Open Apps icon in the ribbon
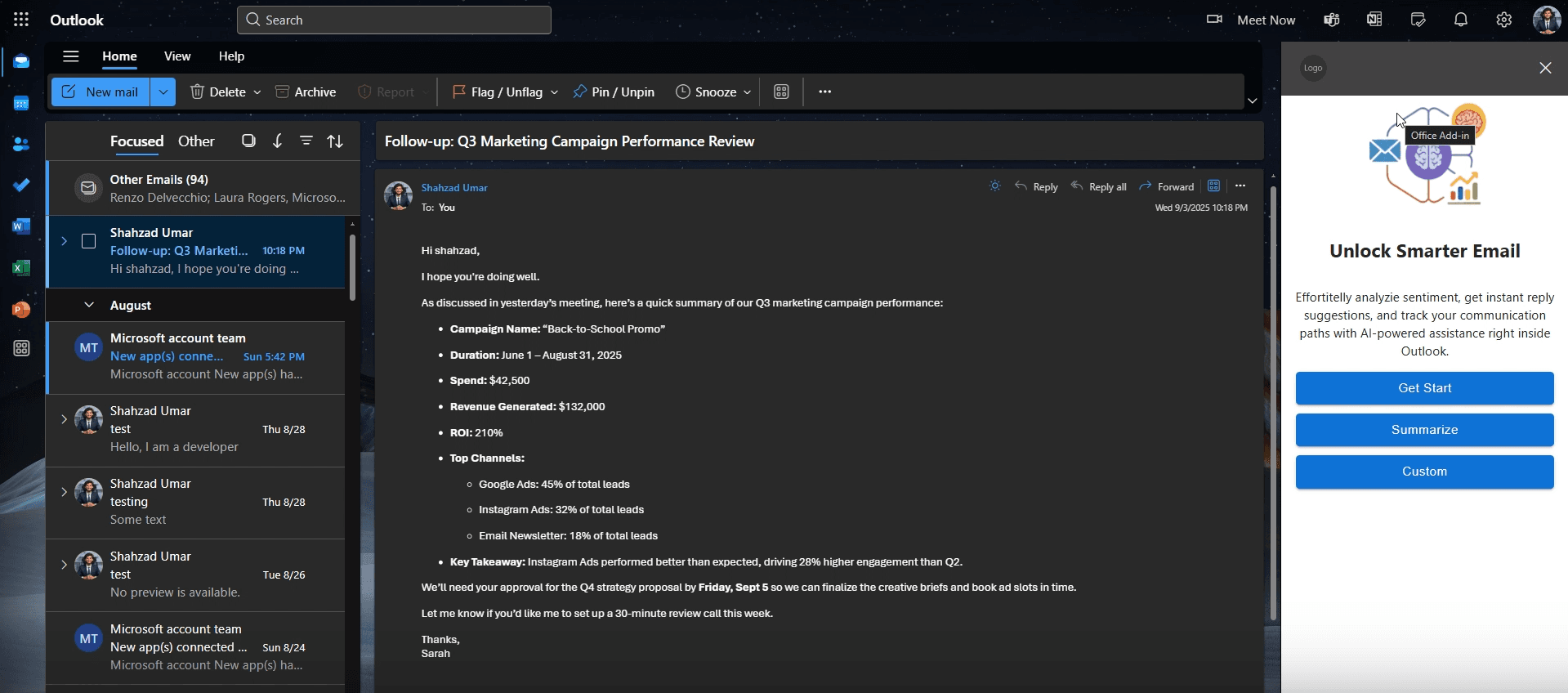Viewport: 1568px width, 693px height. (781, 92)
